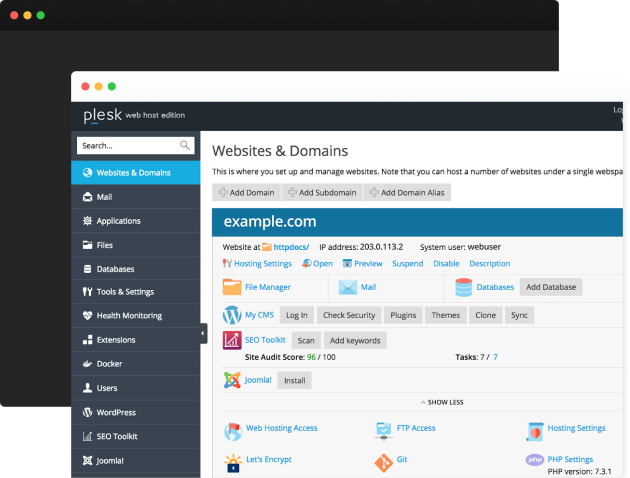This screenshot has height=478, width=630.
Task: Click the Themes button
Action: coord(446,315)
